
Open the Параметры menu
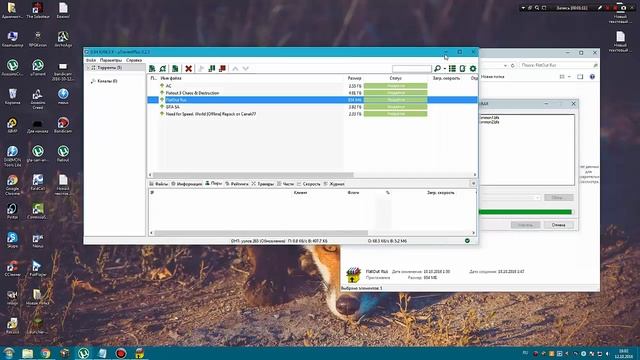tap(111, 60)
